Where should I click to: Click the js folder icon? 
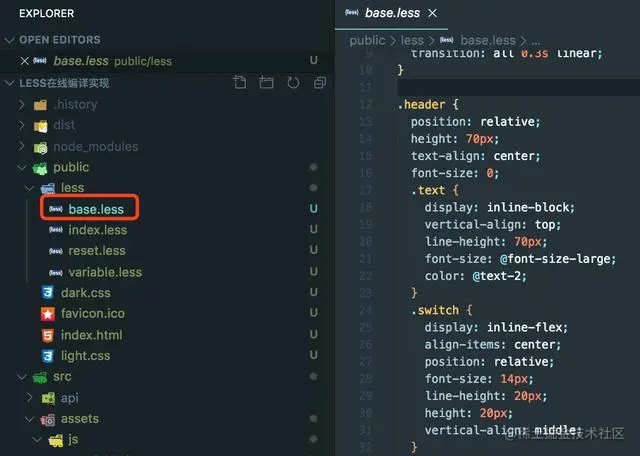[x=56, y=440]
